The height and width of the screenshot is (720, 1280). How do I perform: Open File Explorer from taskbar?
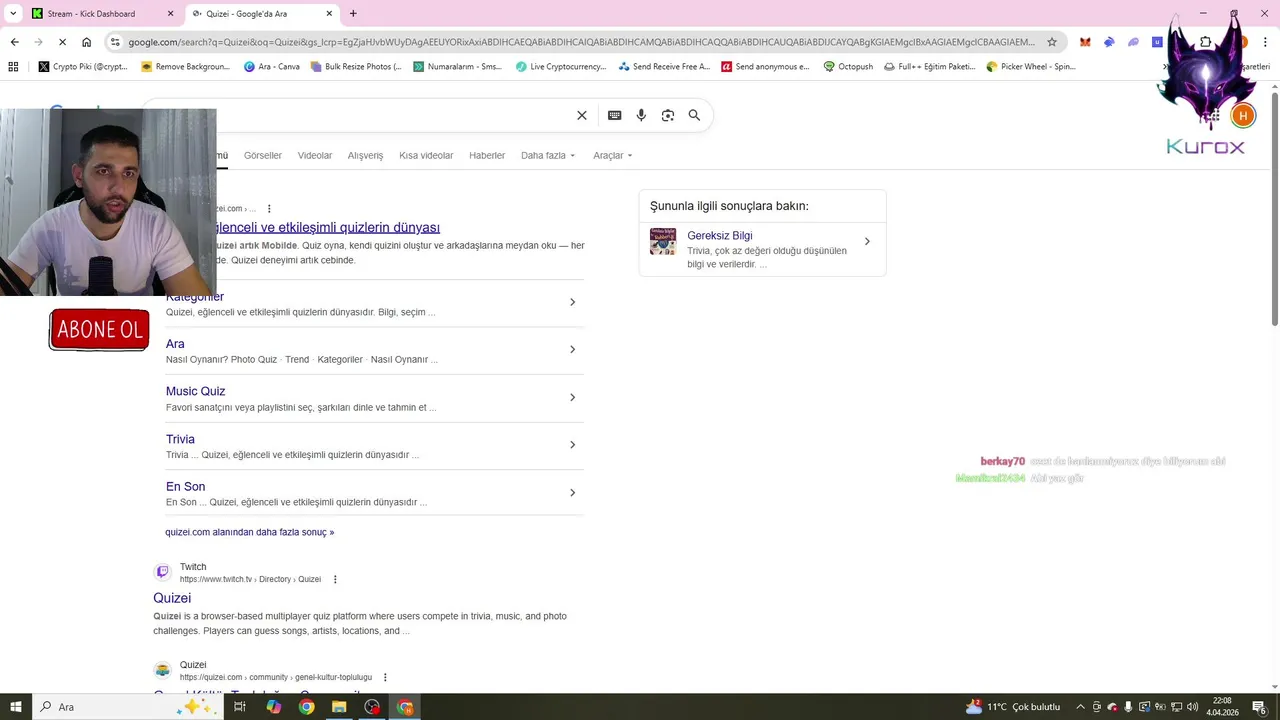tap(339, 706)
